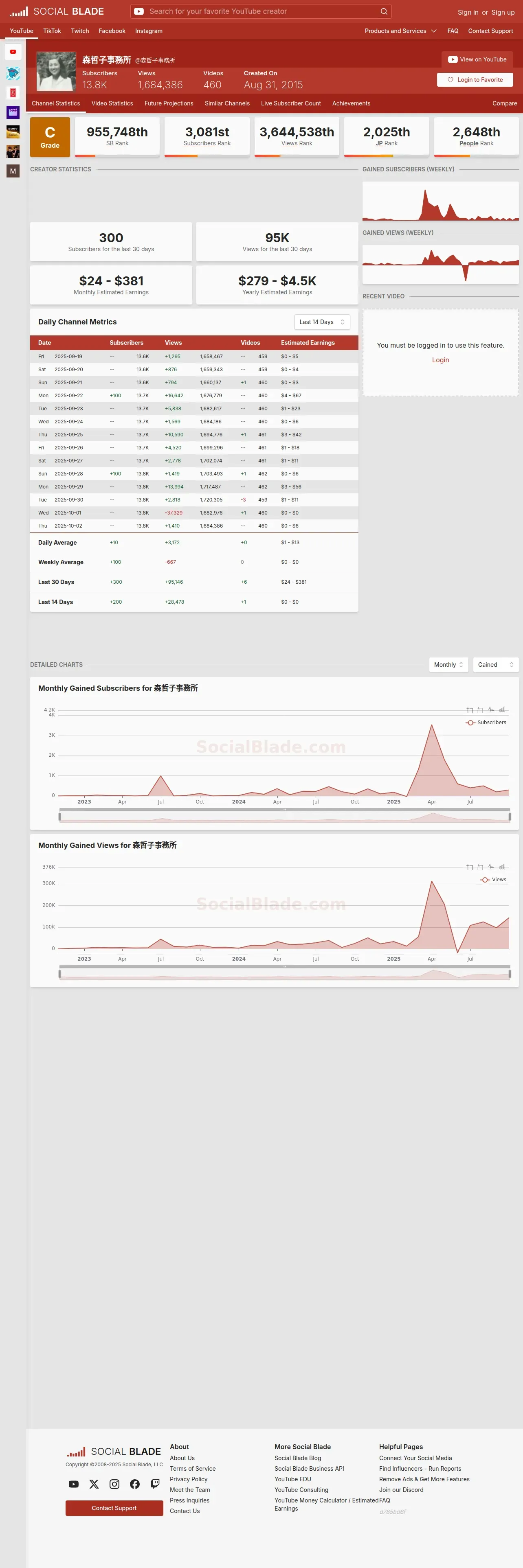The width and height of the screenshot is (523, 1568).
Task: Toggle Subscribers legend on chart
Action: [486, 723]
